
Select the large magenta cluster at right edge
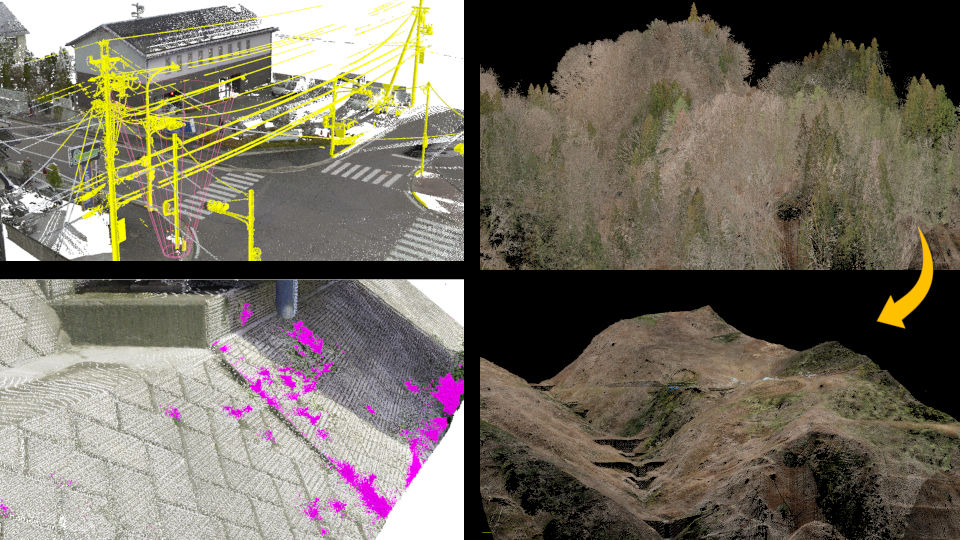coord(447,392)
